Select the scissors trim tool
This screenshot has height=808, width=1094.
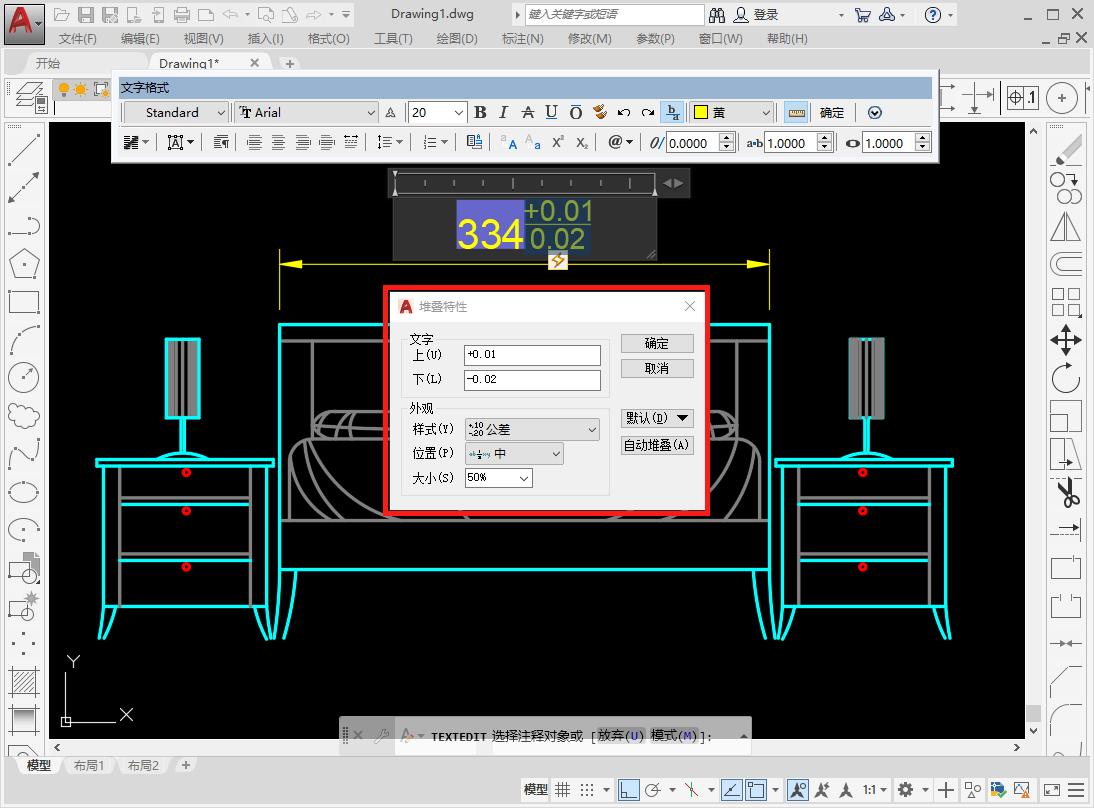point(1066,492)
